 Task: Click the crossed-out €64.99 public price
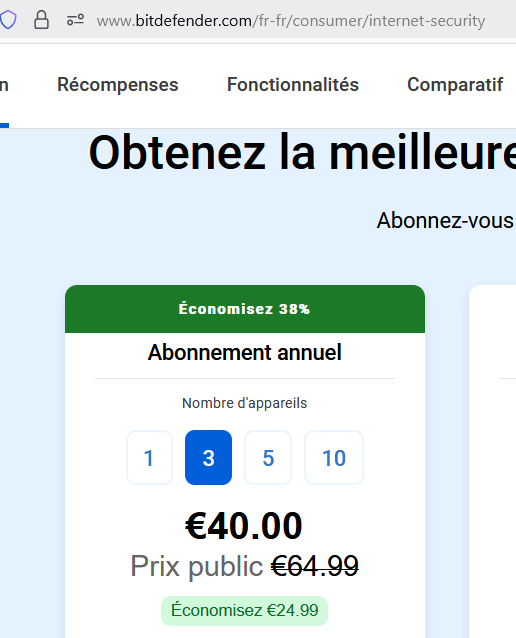pyautogui.click(x=315, y=566)
